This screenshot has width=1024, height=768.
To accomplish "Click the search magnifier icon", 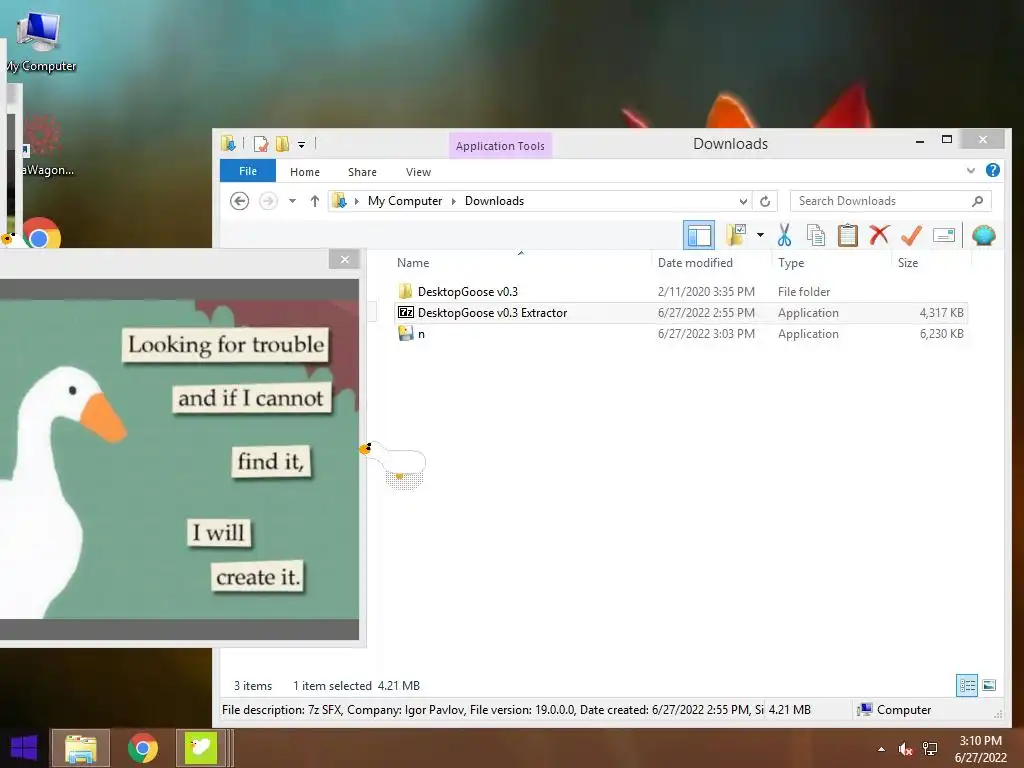I will click(978, 201).
